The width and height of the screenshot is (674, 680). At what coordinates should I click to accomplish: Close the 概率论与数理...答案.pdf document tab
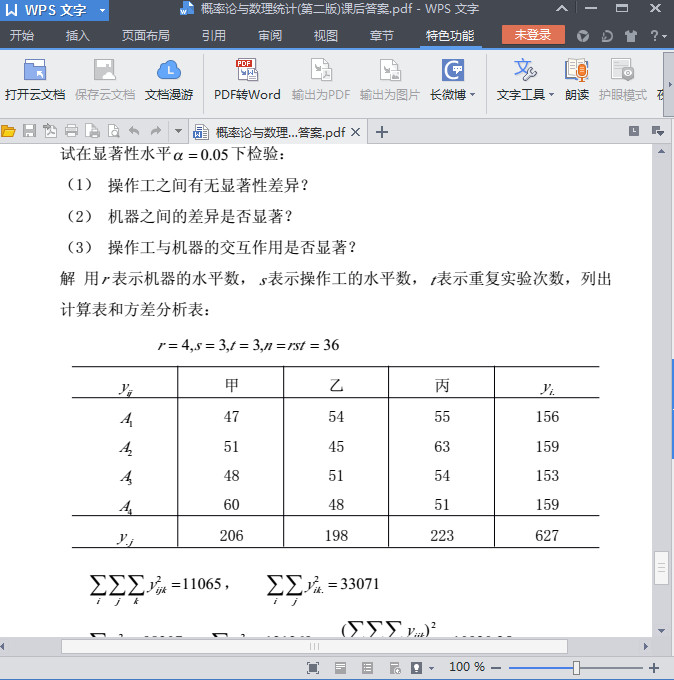pyautogui.click(x=355, y=132)
